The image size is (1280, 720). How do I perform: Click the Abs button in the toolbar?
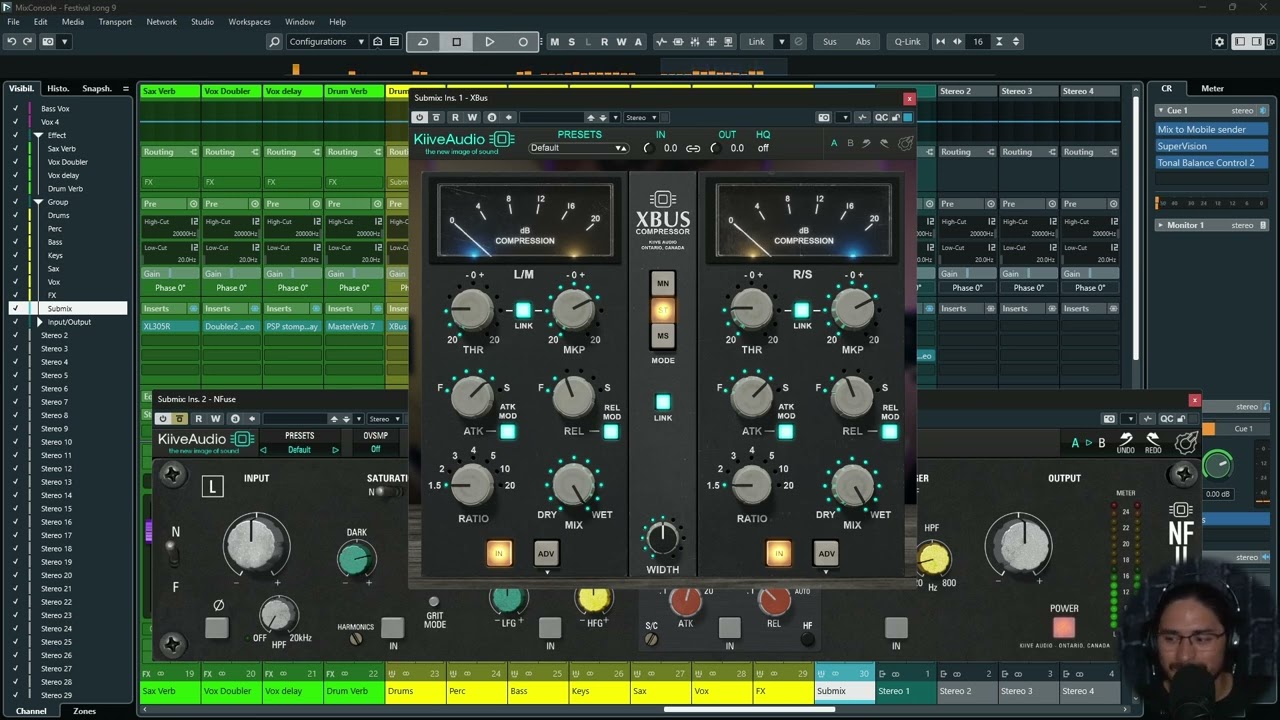(x=863, y=42)
